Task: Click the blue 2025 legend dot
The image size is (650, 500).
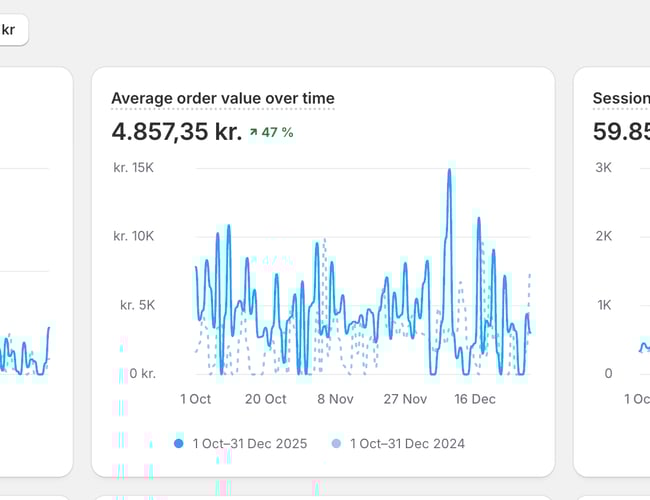Action: point(178,443)
